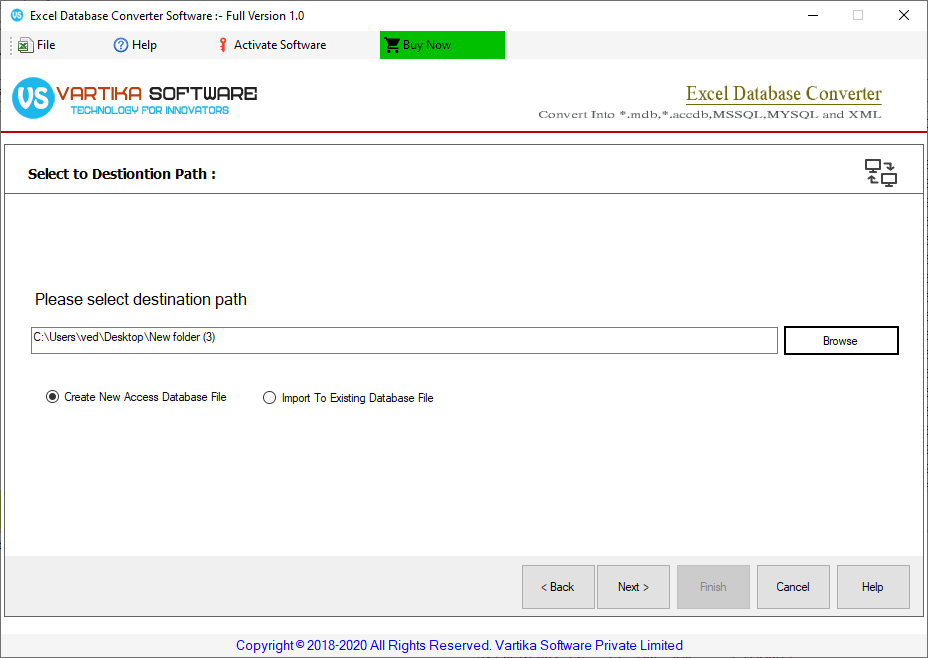
Task: Click the Vartika Software copyright notice
Action: pyautogui.click(x=459, y=645)
